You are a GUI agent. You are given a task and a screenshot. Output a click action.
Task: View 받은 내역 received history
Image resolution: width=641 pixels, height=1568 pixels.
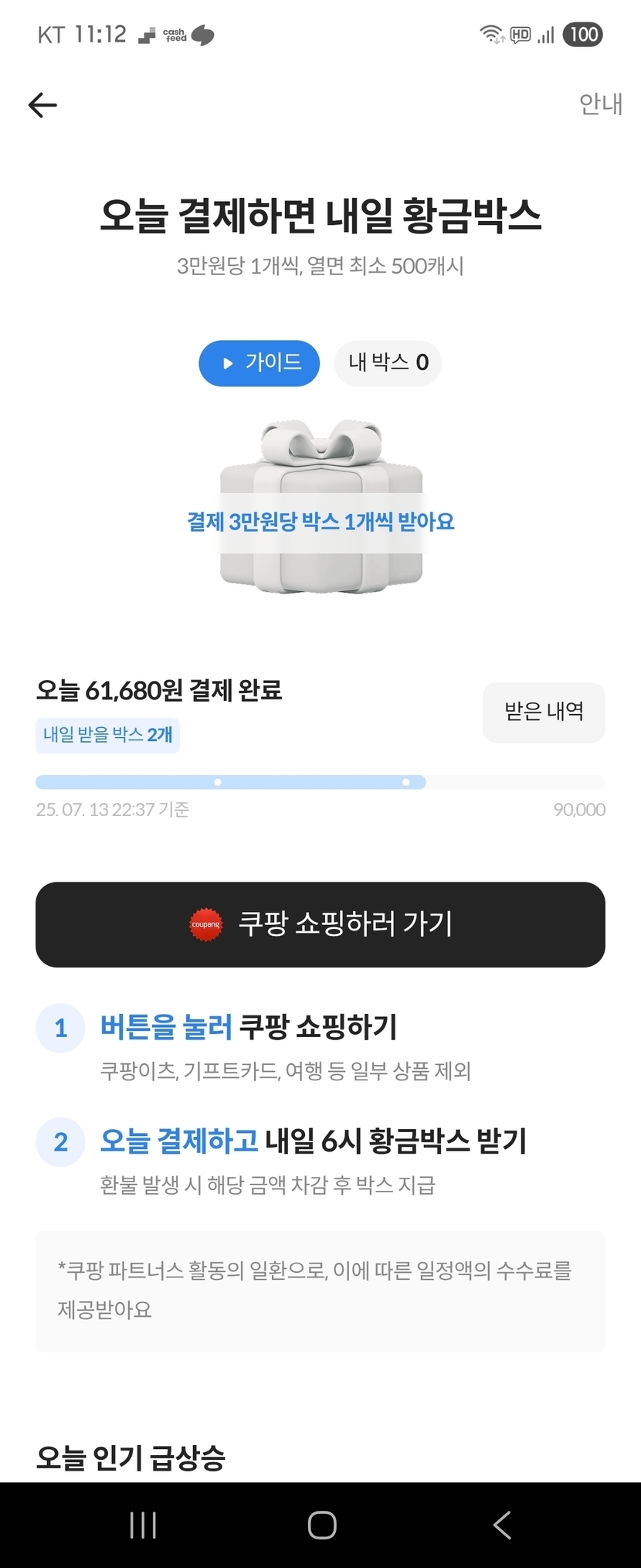click(x=544, y=712)
